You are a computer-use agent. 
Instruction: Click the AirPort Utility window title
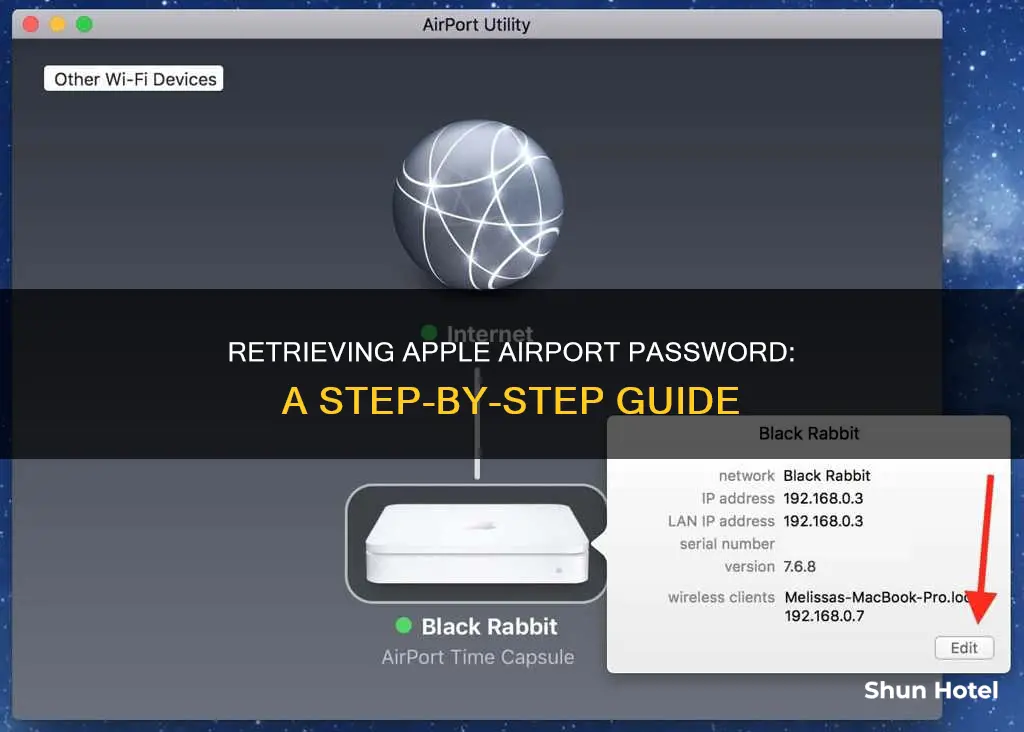click(x=476, y=25)
